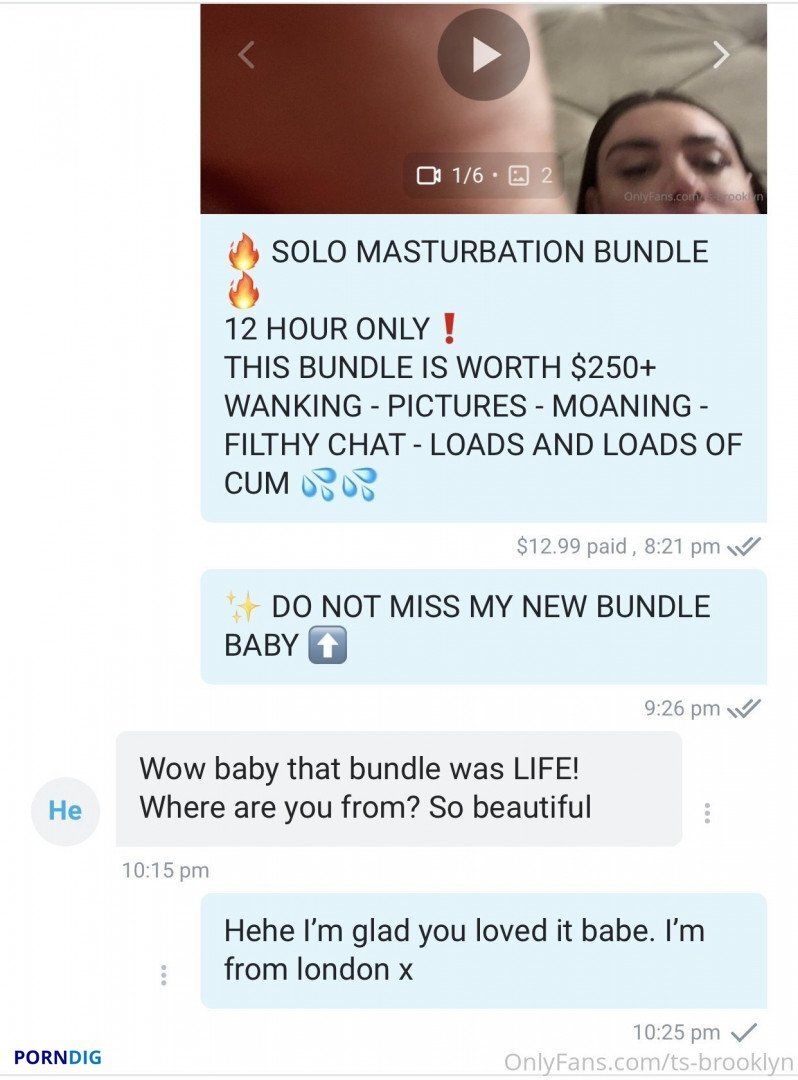
Task: Go to the previous media item
Action: (246, 54)
